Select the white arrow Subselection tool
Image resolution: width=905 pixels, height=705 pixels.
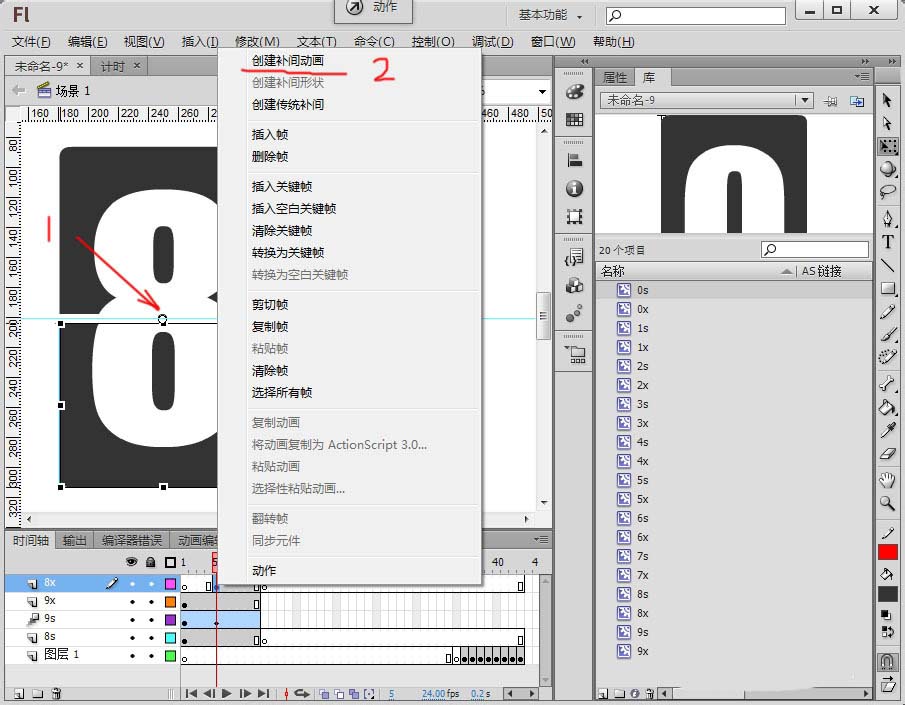pyautogui.click(x=887, y=123)
